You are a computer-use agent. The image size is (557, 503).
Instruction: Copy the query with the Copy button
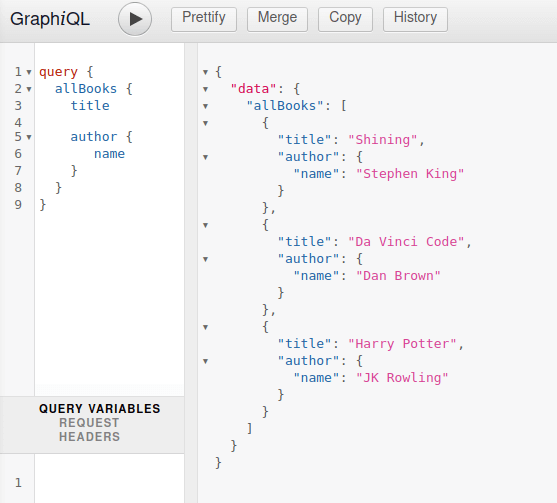(x=345, y=19)
